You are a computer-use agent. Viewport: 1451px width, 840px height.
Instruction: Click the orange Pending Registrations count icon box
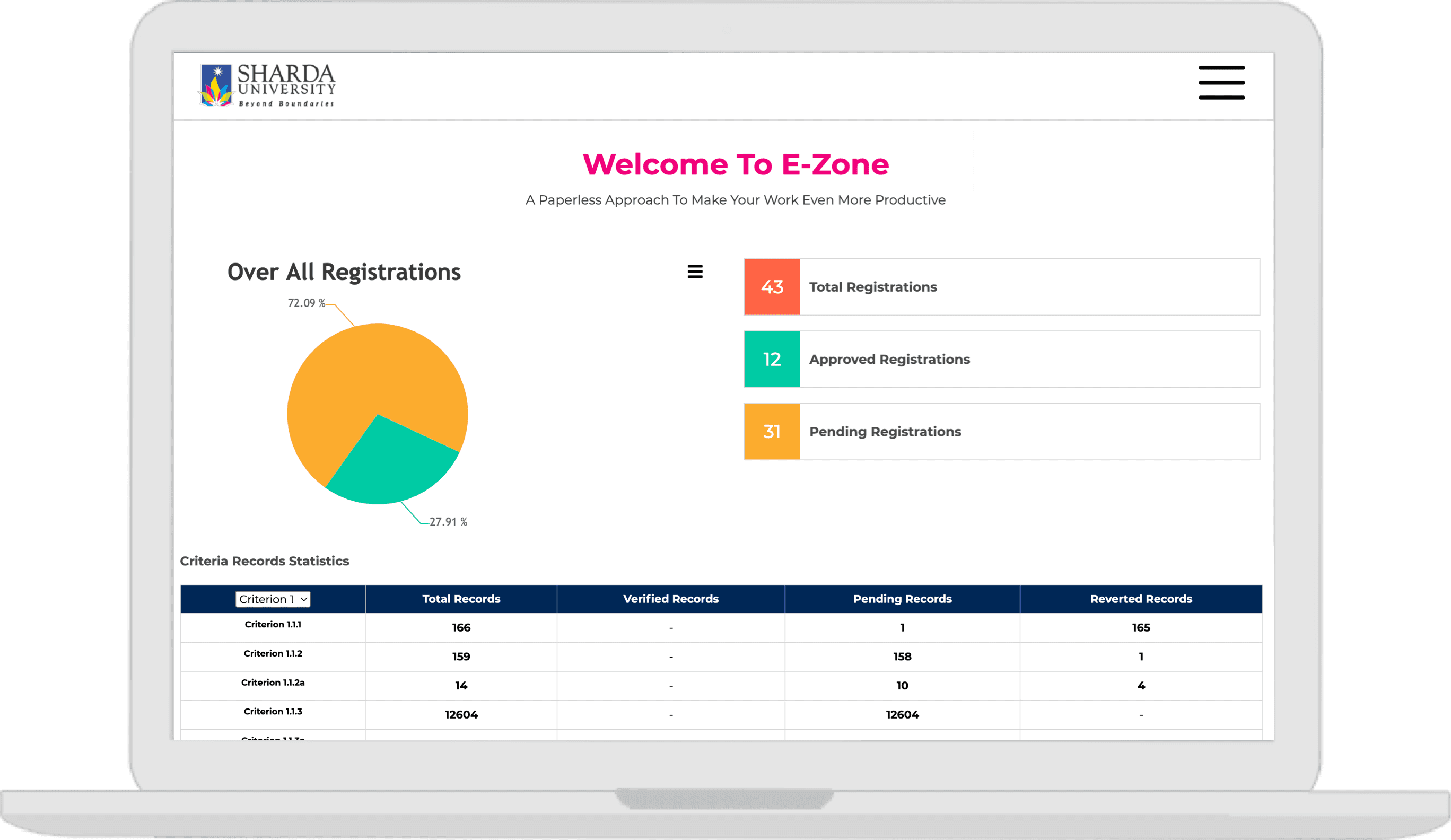(772, 432)
